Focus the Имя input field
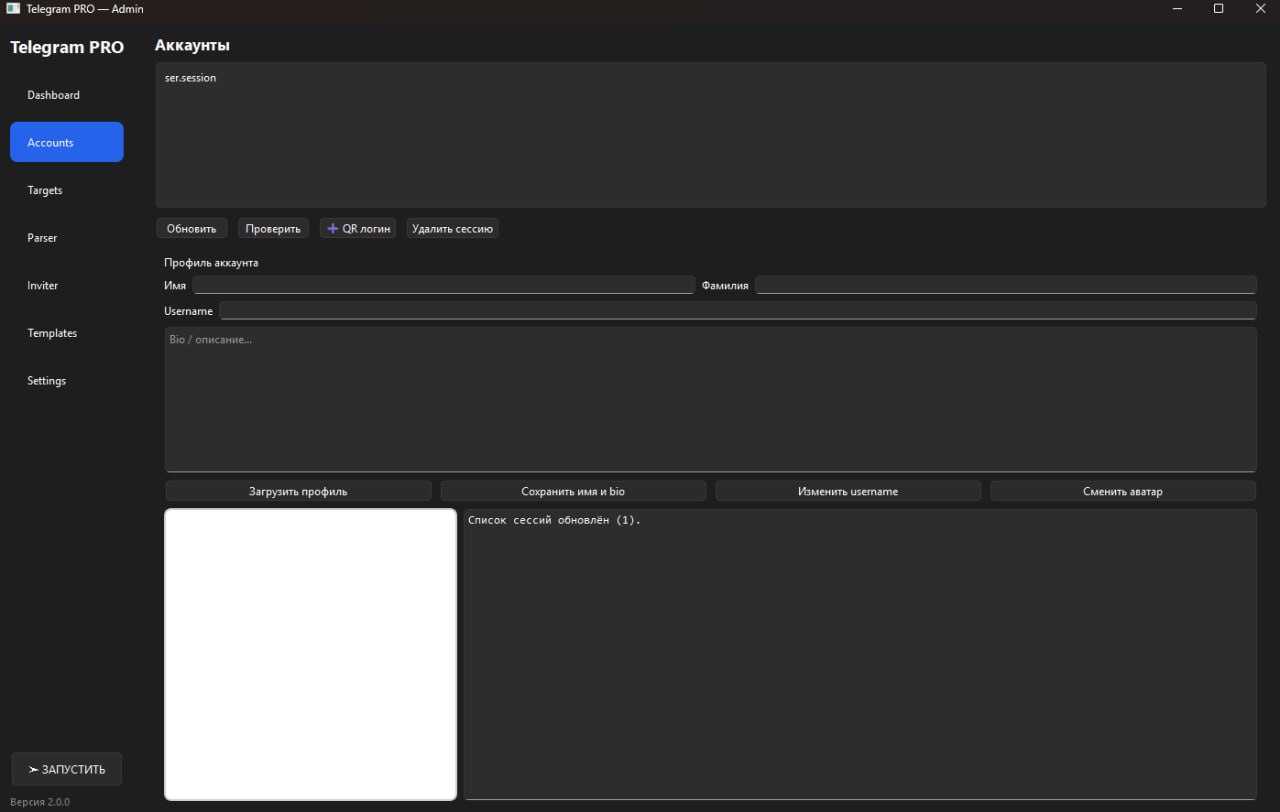The width and height of the screenshot is (1280, 812). click(443, 285)
